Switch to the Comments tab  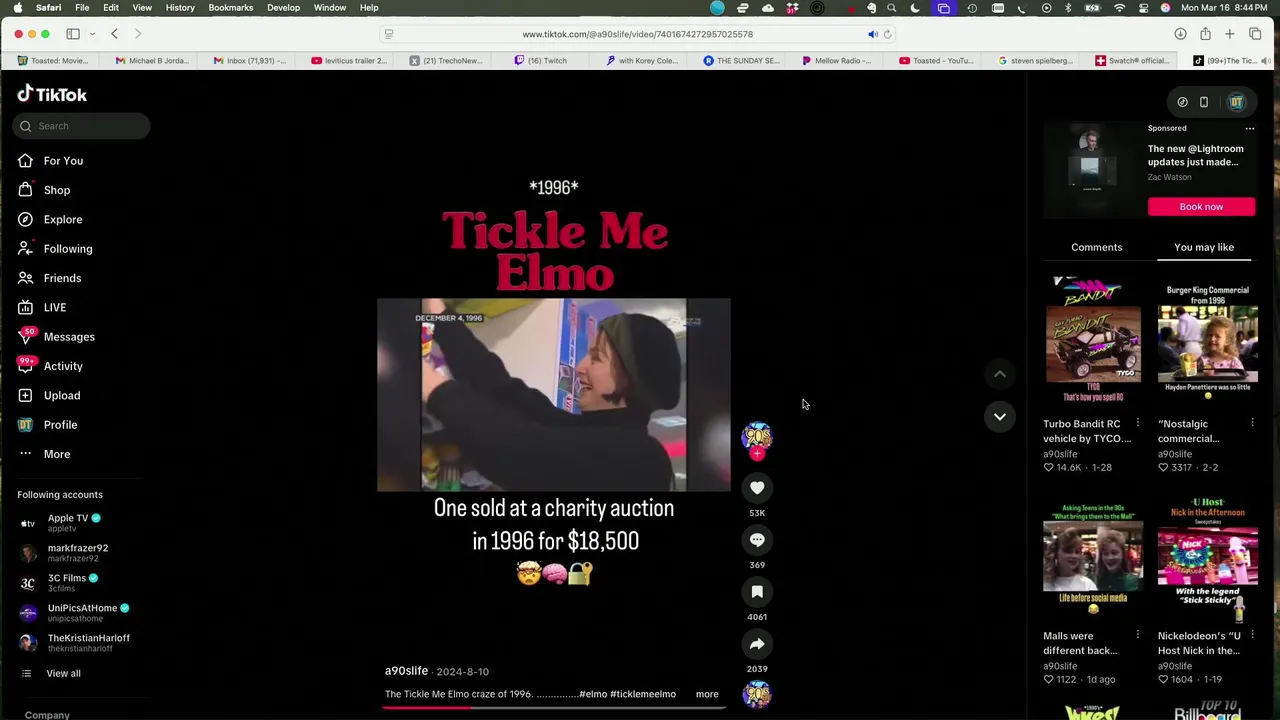1096,247
